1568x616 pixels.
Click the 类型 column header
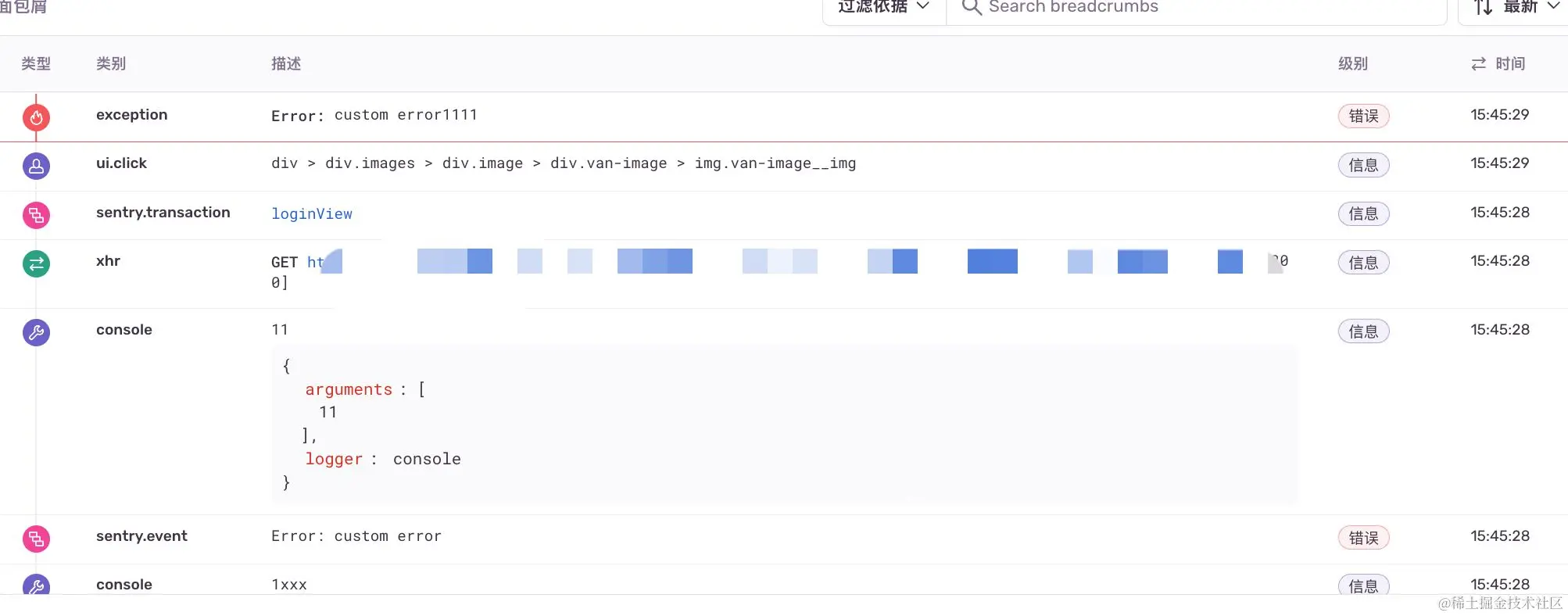click(36, 64)
